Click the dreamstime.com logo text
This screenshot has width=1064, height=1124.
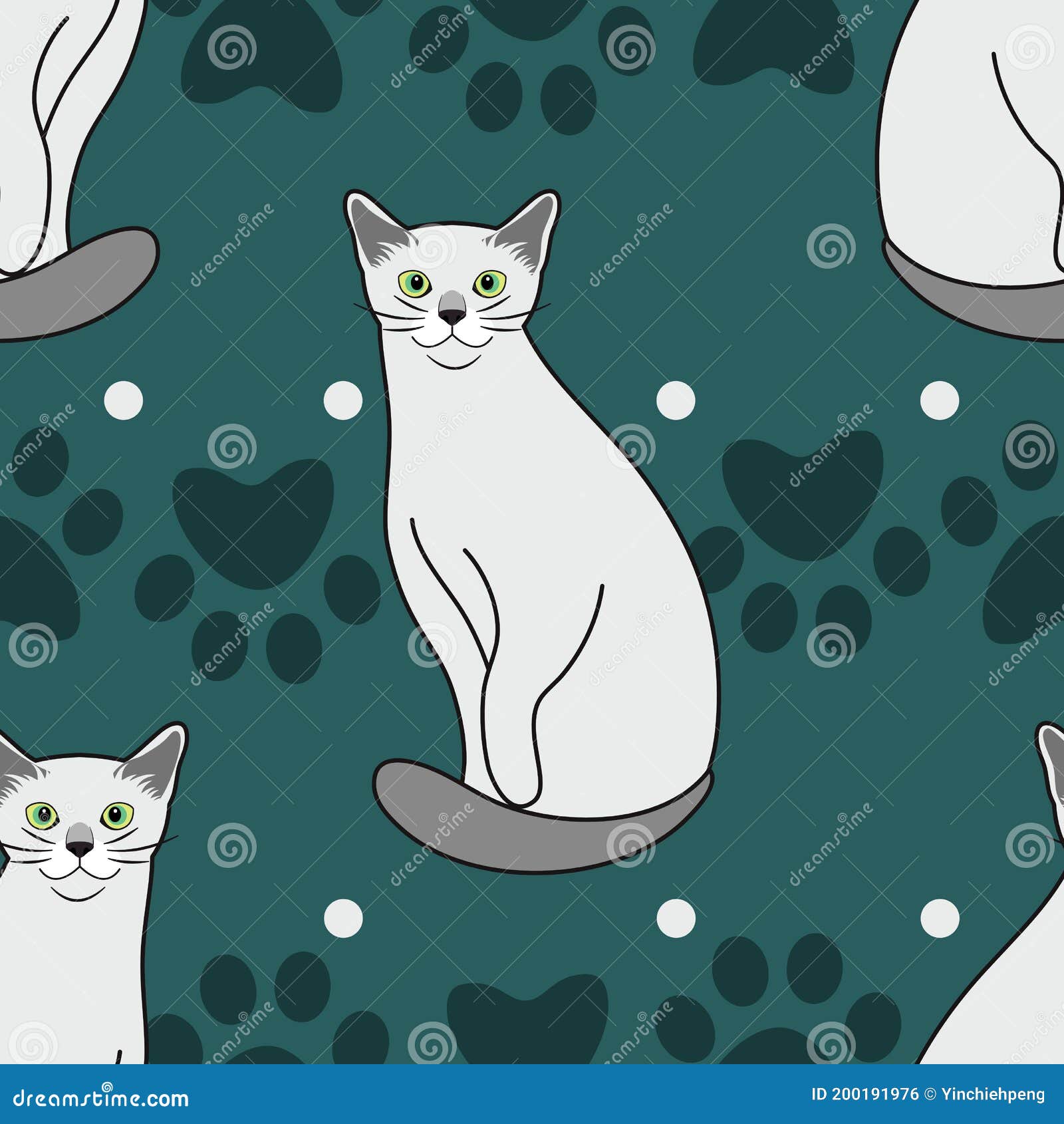(x=101, y=1099)
